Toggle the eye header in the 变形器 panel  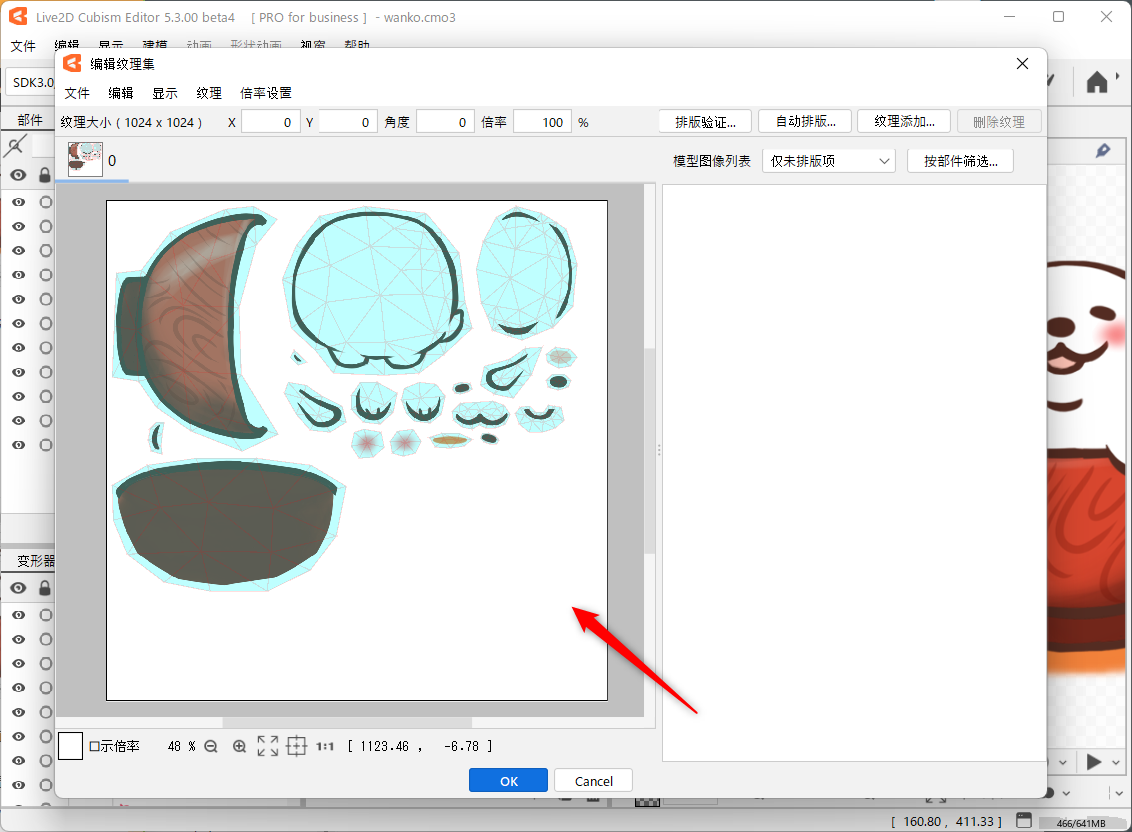tap(18, 588)
